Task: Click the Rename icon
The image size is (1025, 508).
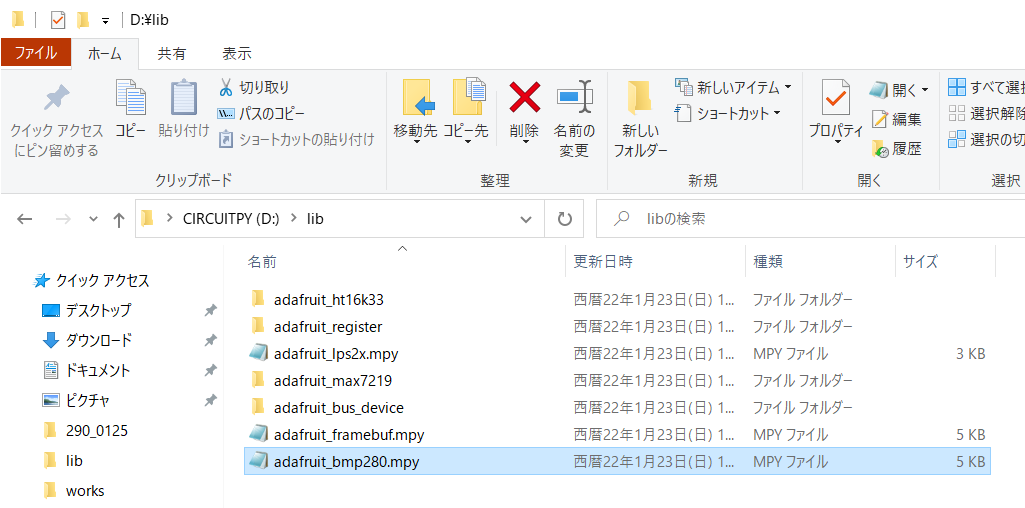Action: click(x=575, y=97)
